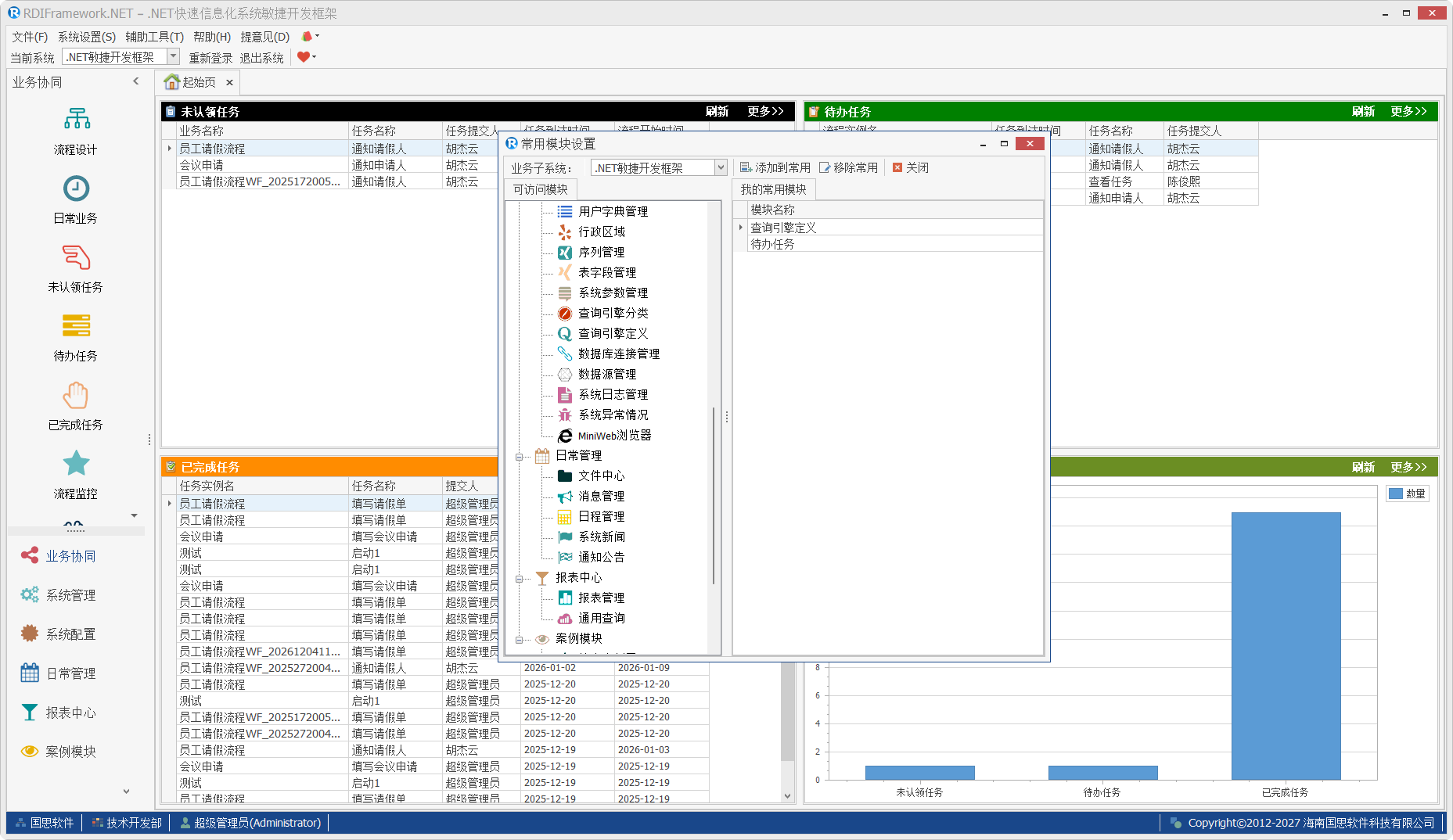Open the 系统设置(S) menu
Image resolution: width=1453 pixels, height=840 pixels.
[86, 37]
